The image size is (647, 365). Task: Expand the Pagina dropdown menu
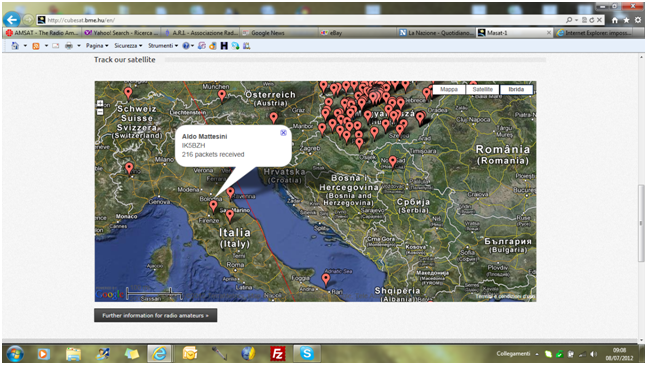97,46
